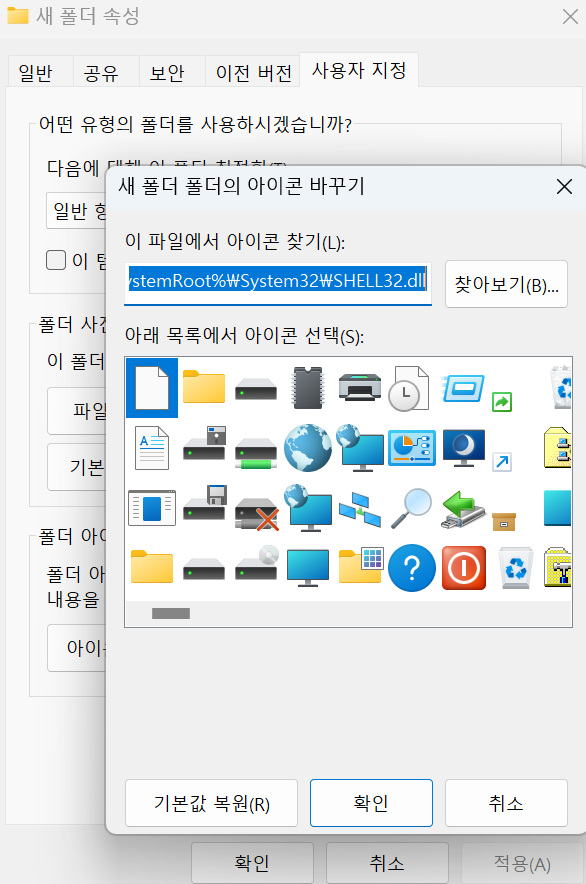Viewport: 586px width, 884px height.
Task: Choose the monitor with moon icon
Action: click(464, 448)
